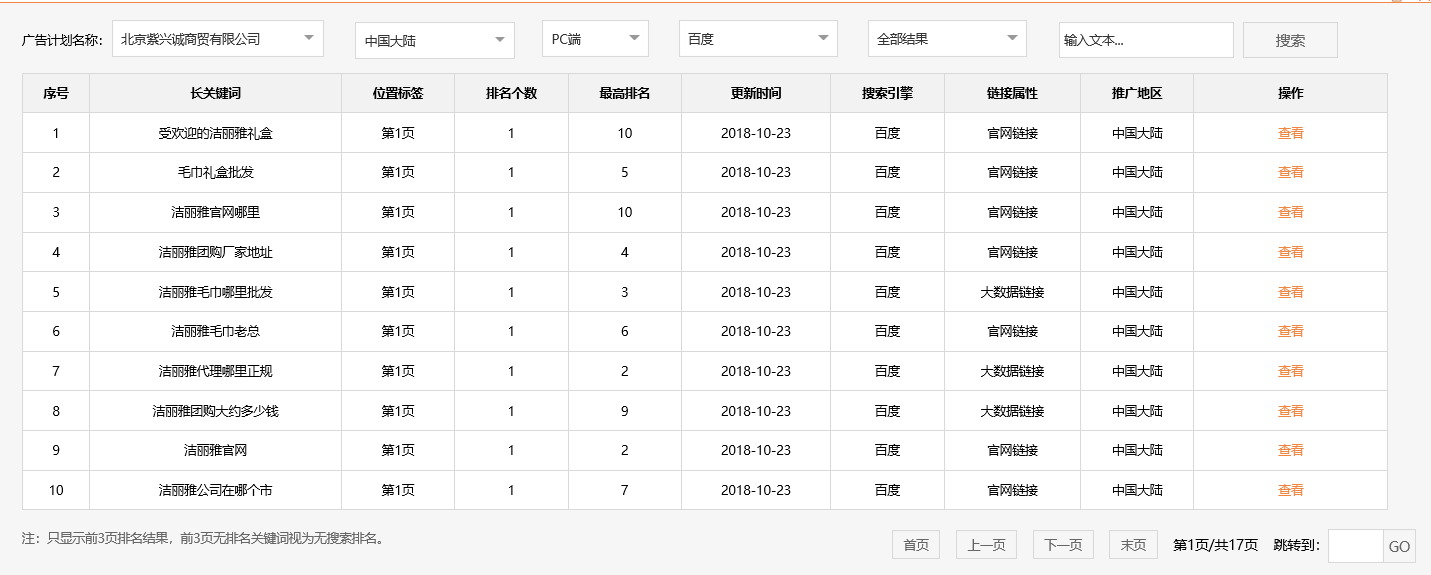Expand the 百度 search engine dropdown
The width and height of the screenshot is (1431, 575).
tap(758, 39)
